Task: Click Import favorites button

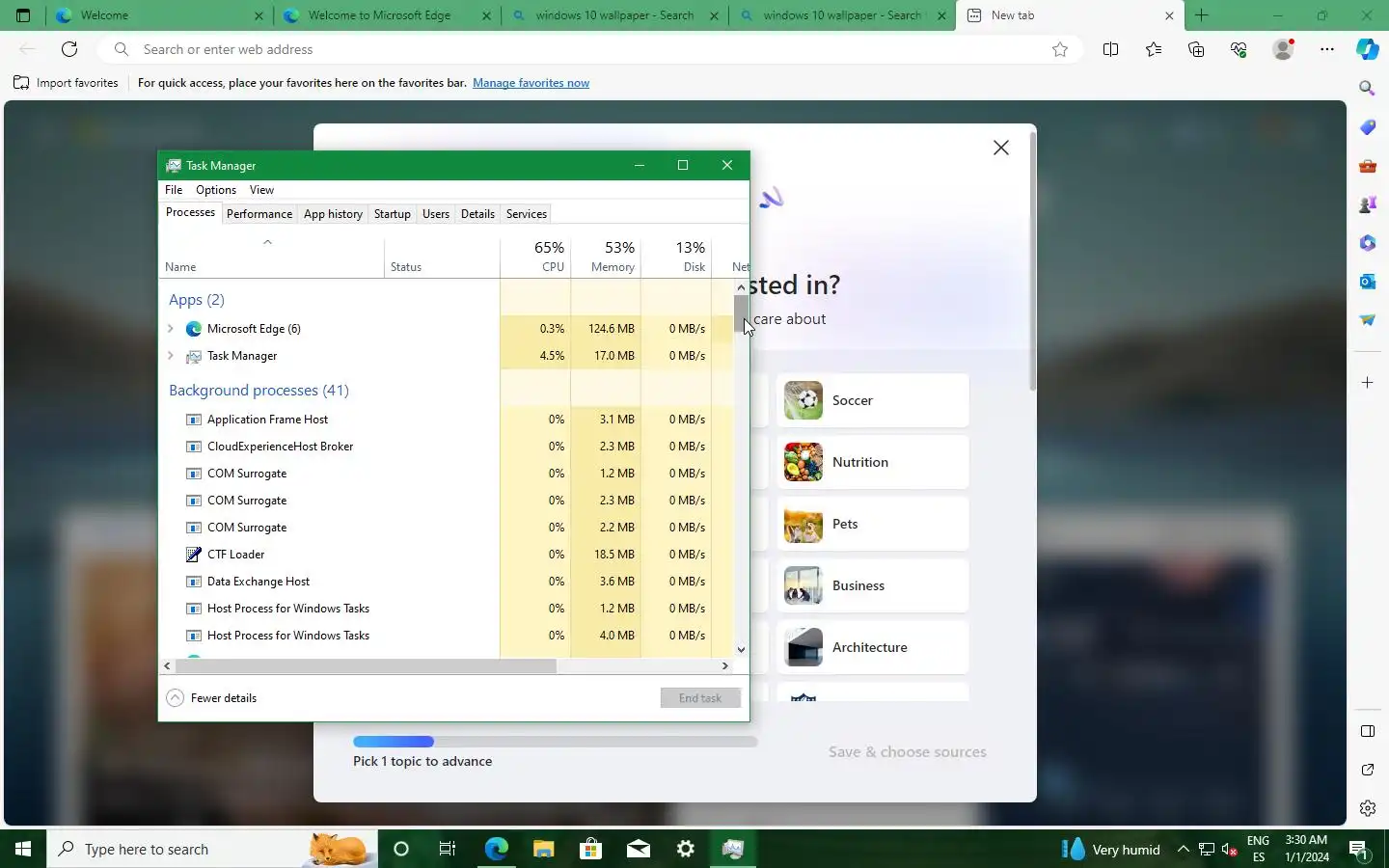Action: tap(66, 83)
